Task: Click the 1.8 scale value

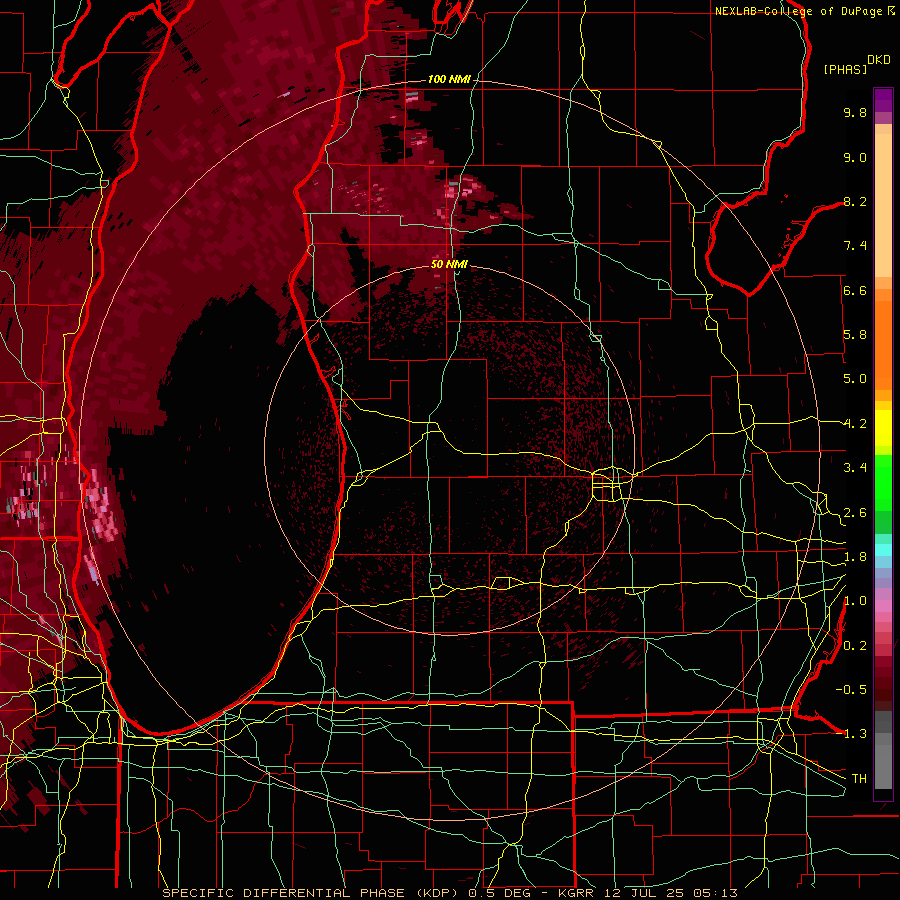Action: coord(855,557)
